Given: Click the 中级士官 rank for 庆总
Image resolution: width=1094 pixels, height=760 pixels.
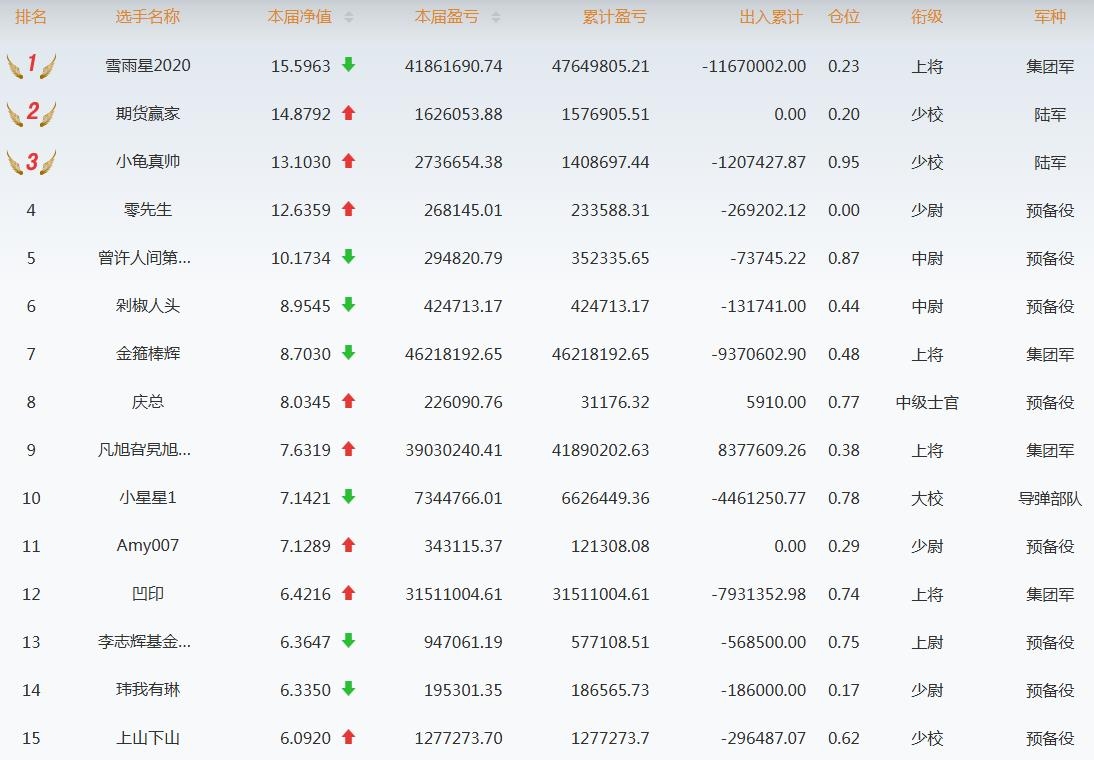Looking at the screenshot, I should pos(927,402).
